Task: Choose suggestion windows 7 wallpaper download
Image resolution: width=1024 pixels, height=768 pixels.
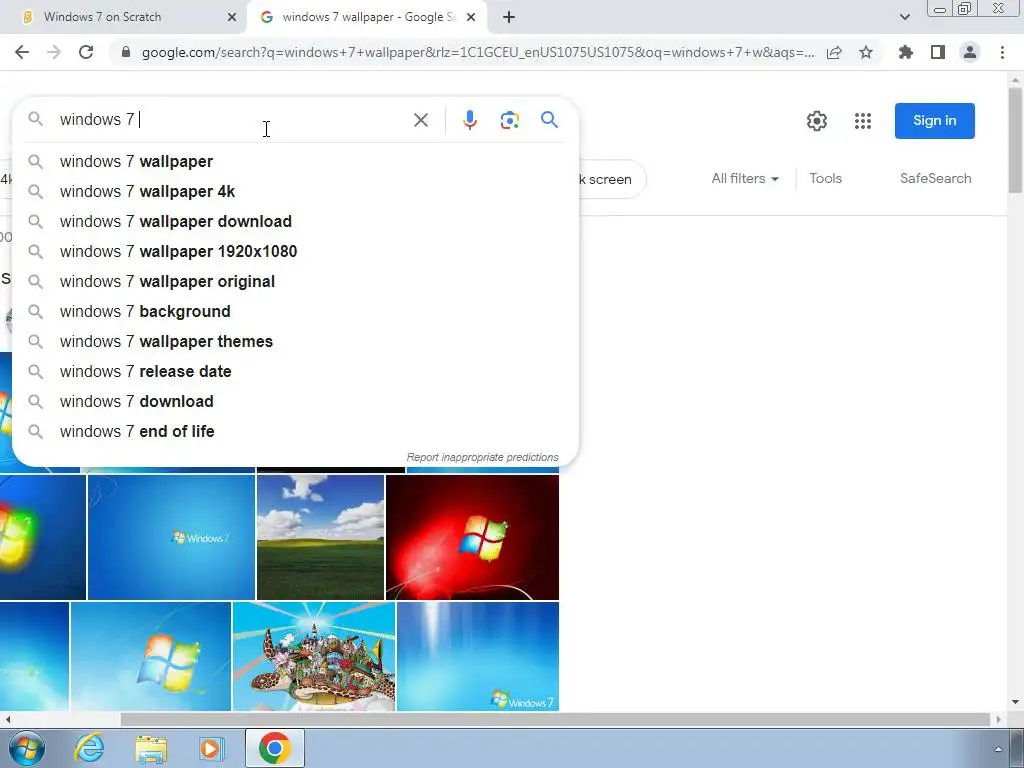Action: tap(295, 221)
